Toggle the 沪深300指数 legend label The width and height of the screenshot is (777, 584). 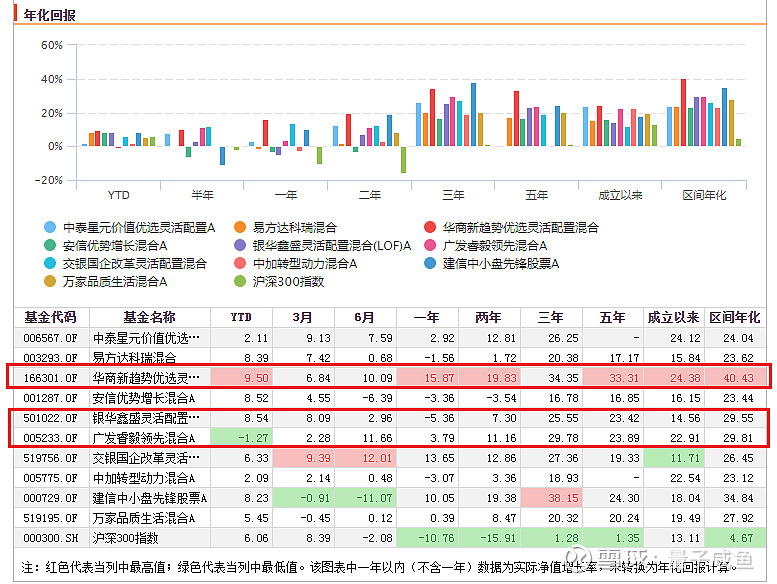click(x=288, y=281)
